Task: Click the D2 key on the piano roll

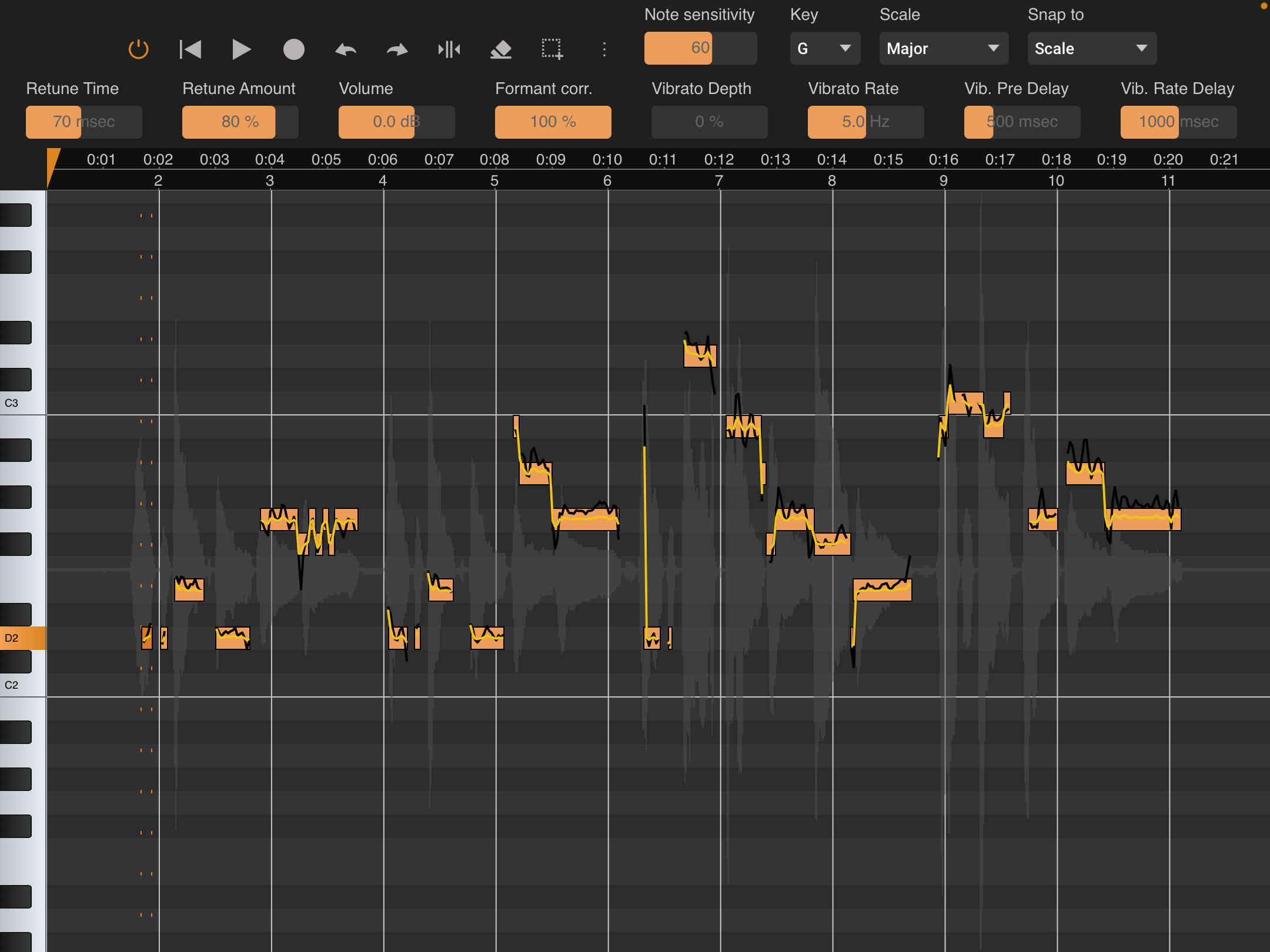Action: (x=22, y=638)
